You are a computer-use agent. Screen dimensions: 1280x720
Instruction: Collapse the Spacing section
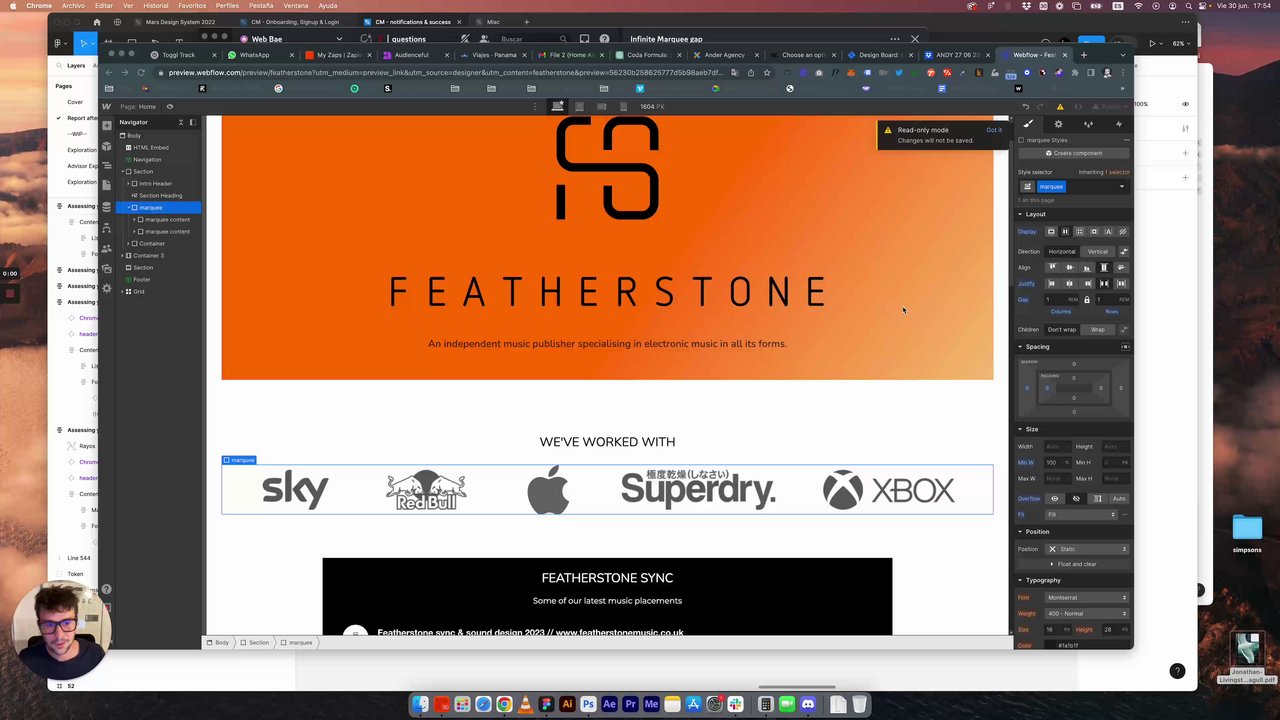(x=1034, y=347)
